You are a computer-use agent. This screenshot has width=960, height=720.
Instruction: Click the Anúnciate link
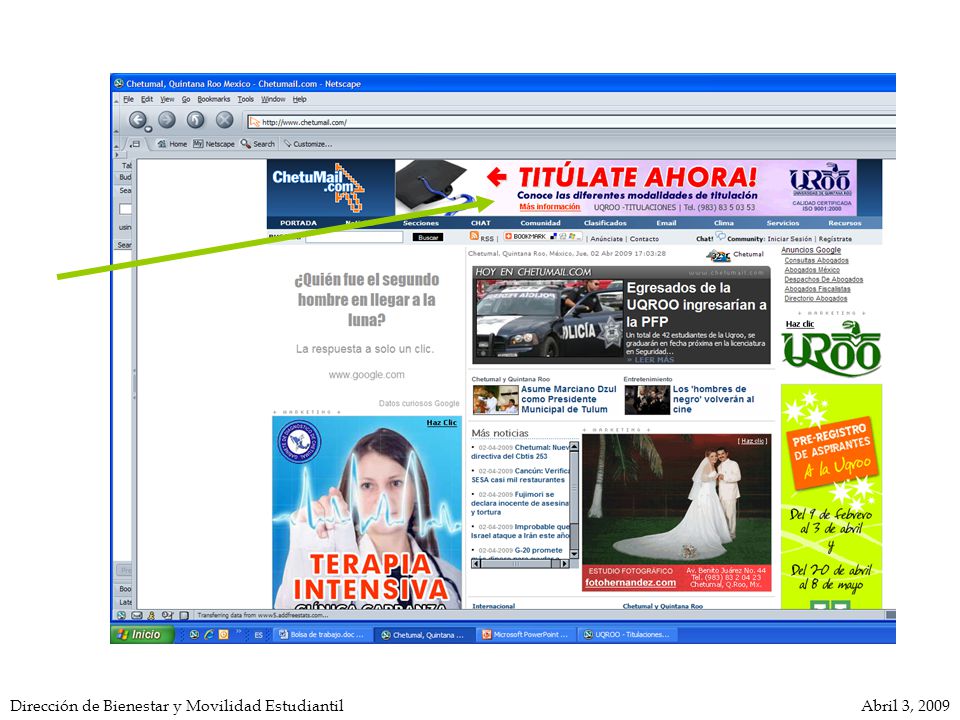(607, 239)
